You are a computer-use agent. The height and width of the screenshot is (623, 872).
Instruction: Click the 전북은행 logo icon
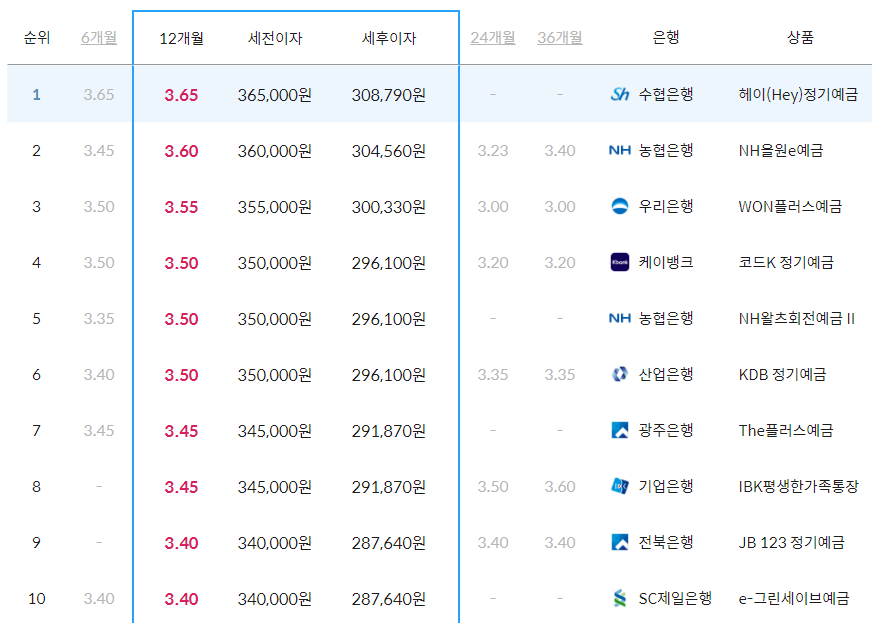coord(620,542)
